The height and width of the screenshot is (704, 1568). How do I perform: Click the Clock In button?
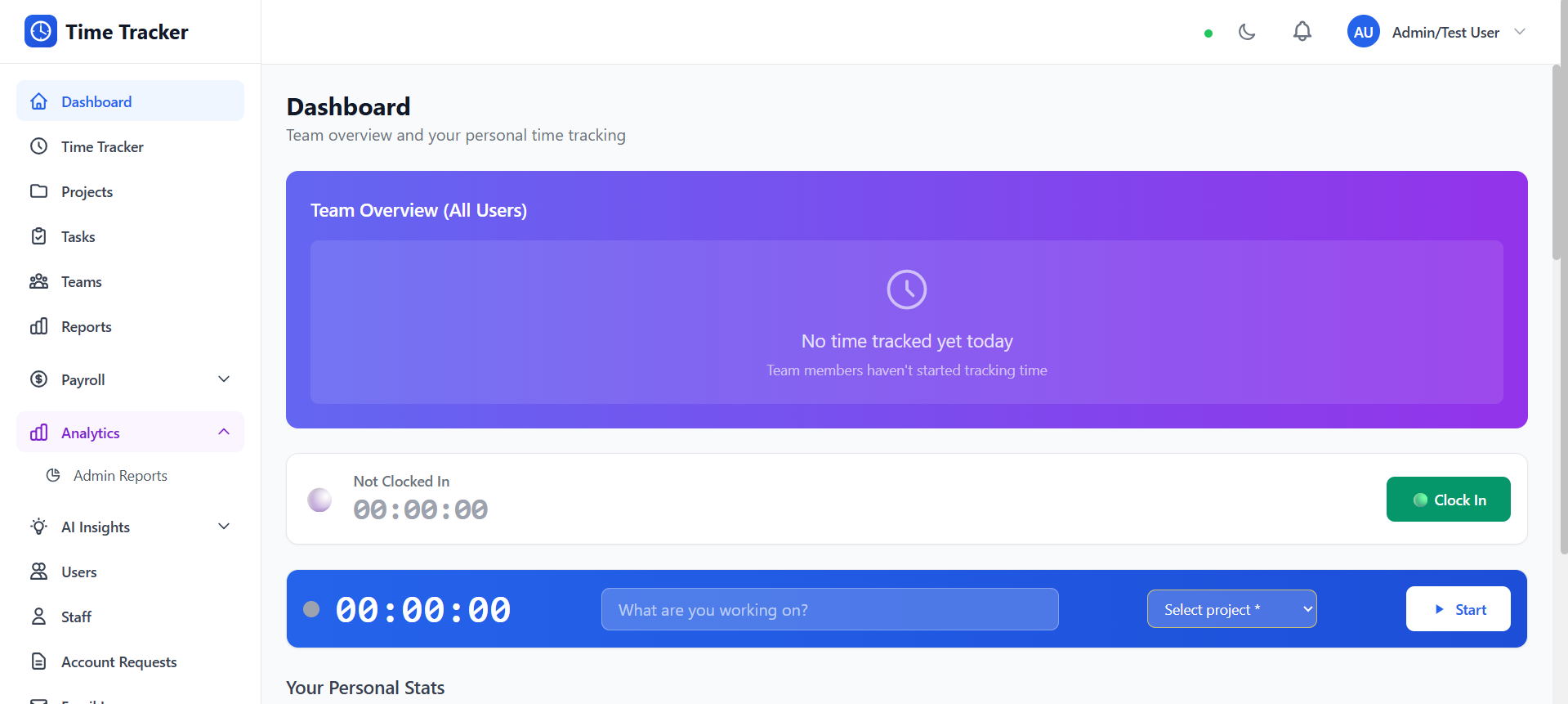coord(1448,499)
